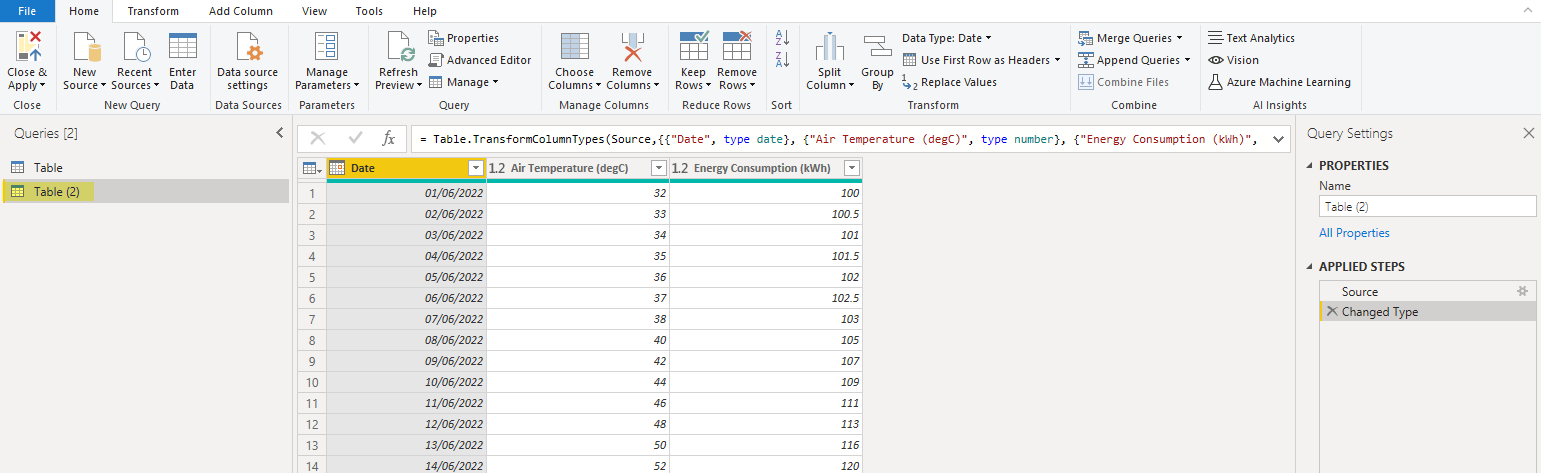Open Azure Machine Learning

point(1279,82)
